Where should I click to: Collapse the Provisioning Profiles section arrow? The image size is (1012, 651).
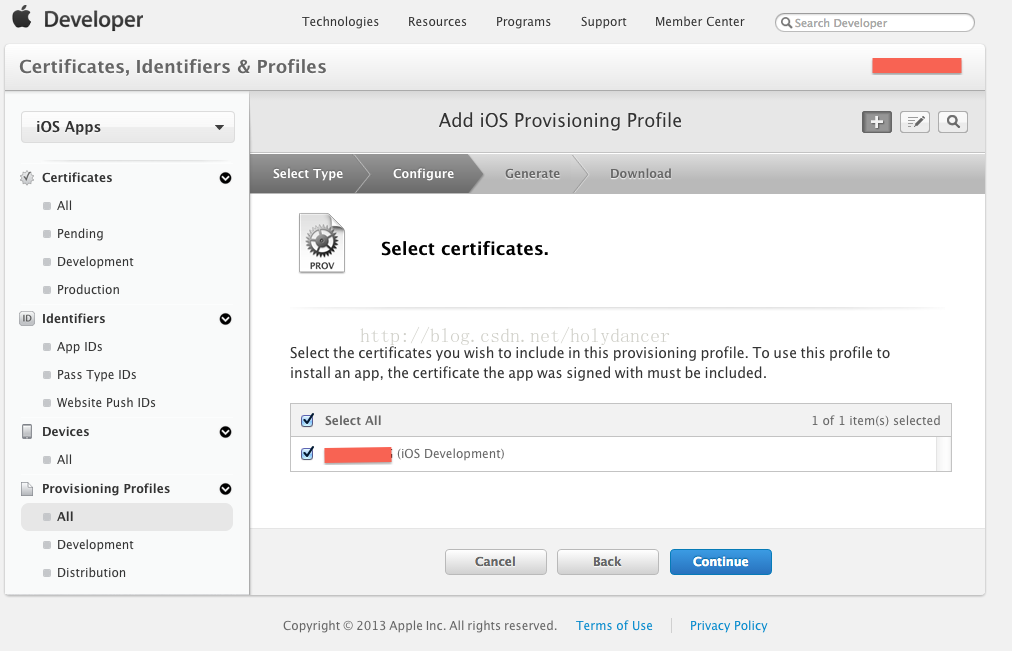(x=225, y=489)
